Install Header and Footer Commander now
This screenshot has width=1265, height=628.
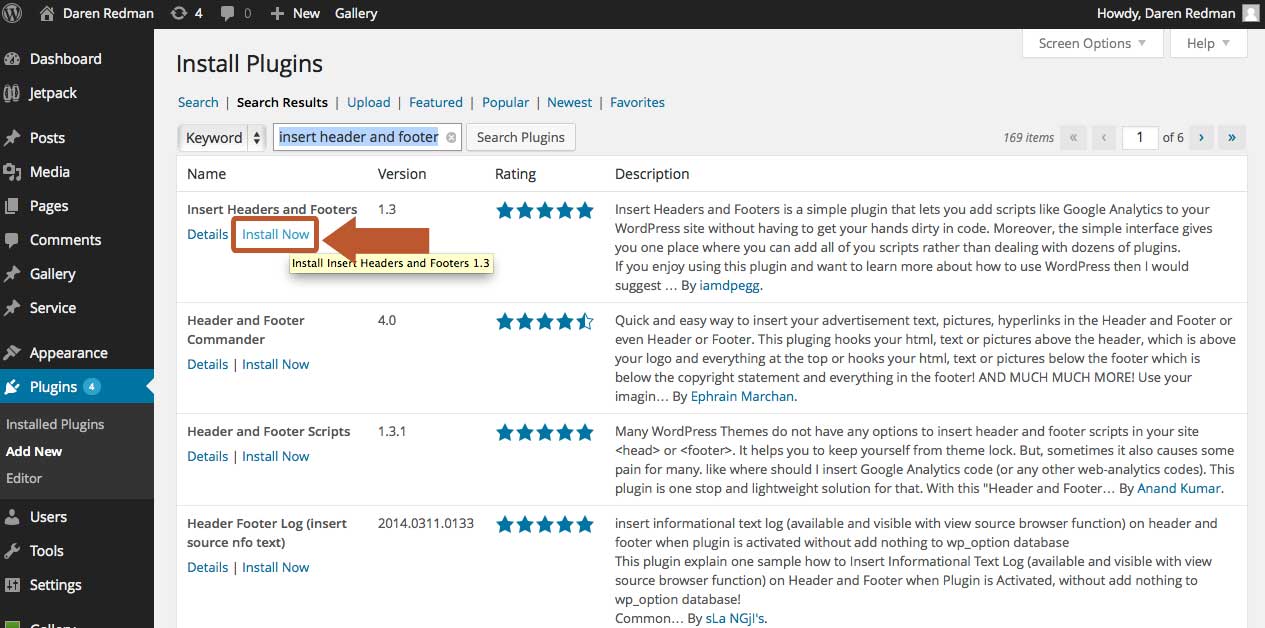[276, 364]
